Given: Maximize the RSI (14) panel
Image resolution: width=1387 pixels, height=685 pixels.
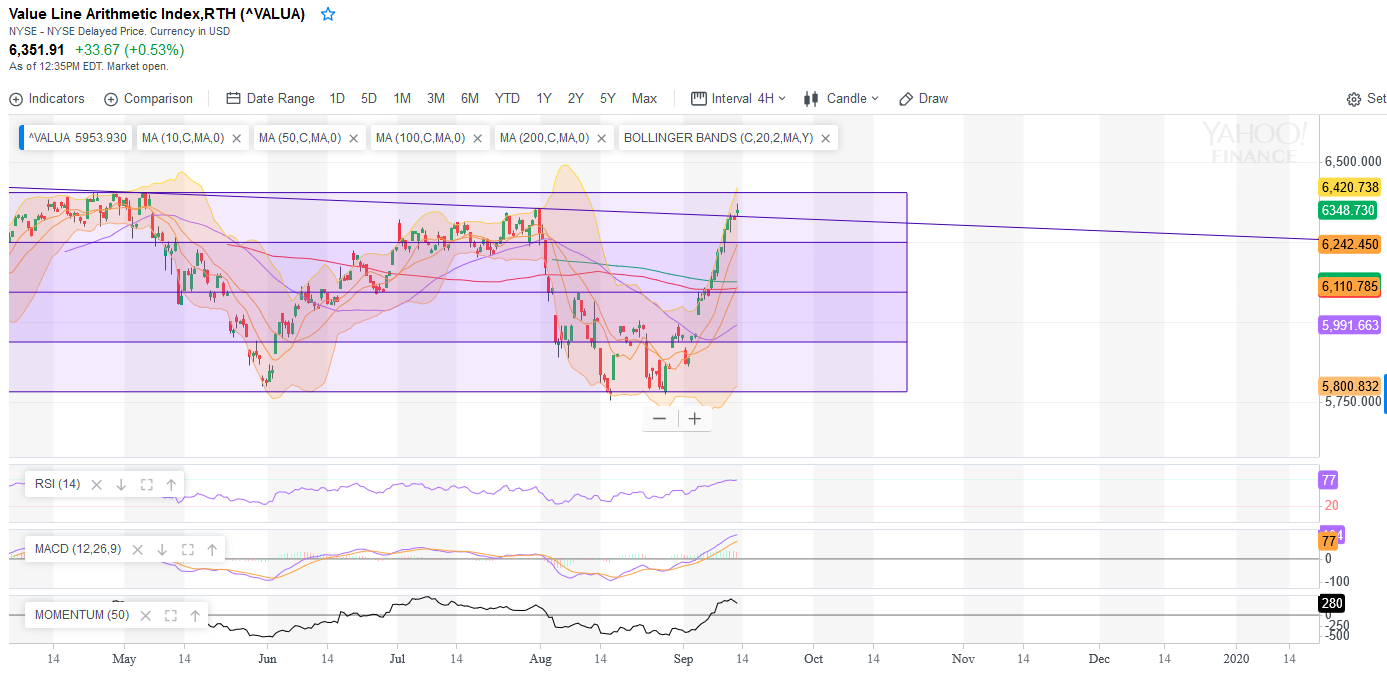Looking at the screenshot, I should [x=146, y=484].
